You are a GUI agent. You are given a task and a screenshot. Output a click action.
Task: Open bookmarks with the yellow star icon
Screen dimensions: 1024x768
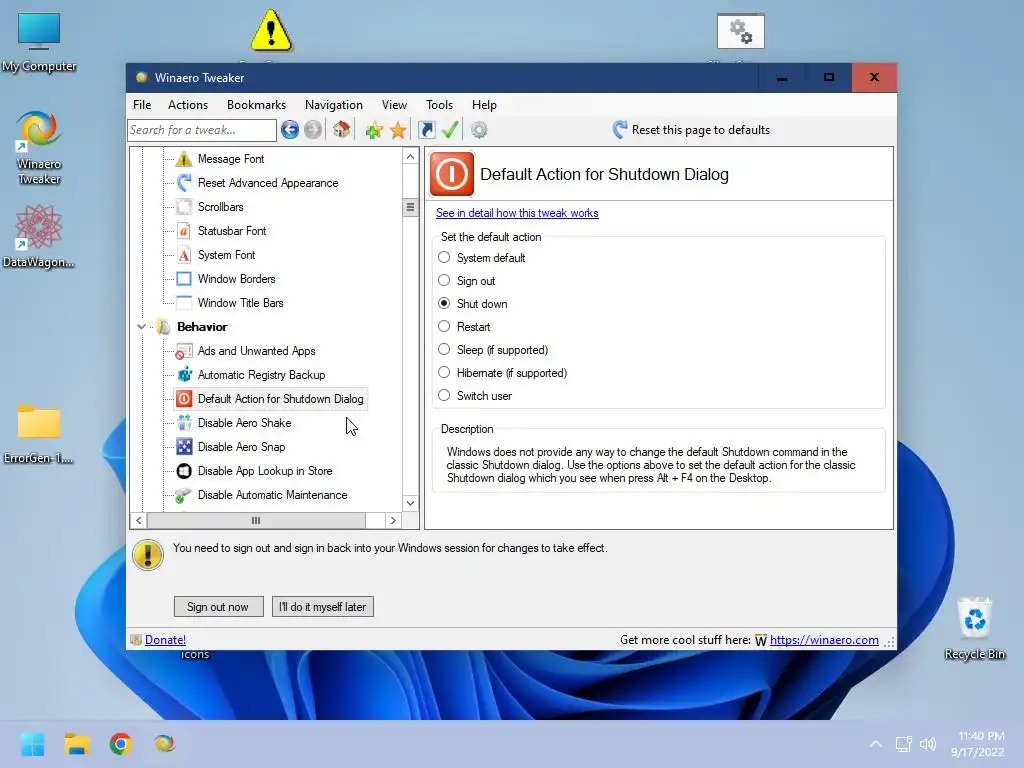point(398,130)
